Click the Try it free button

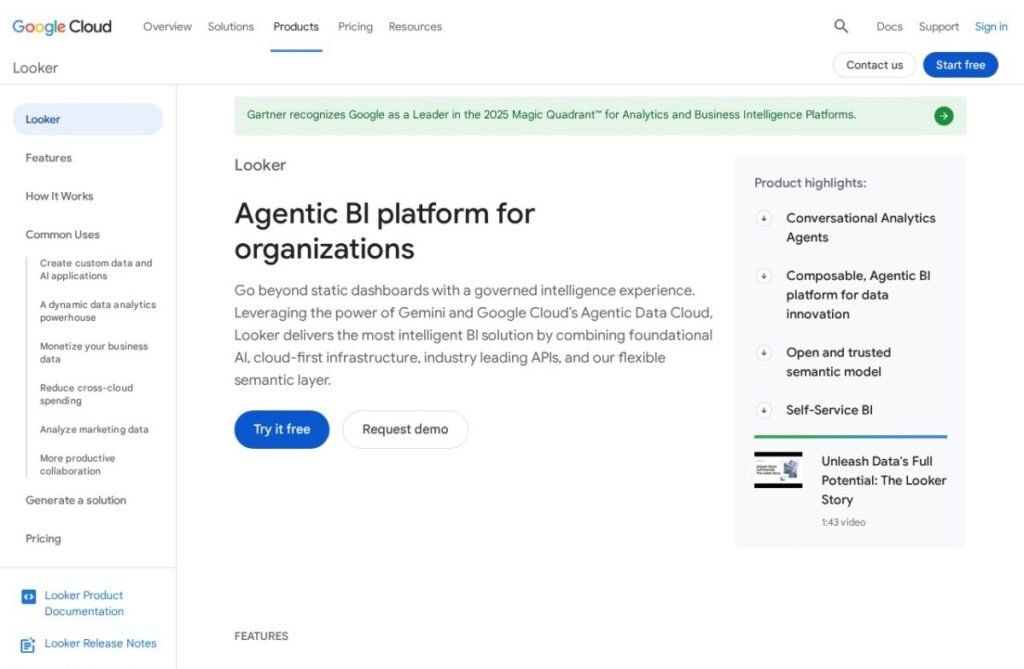(x=281, y=429)
